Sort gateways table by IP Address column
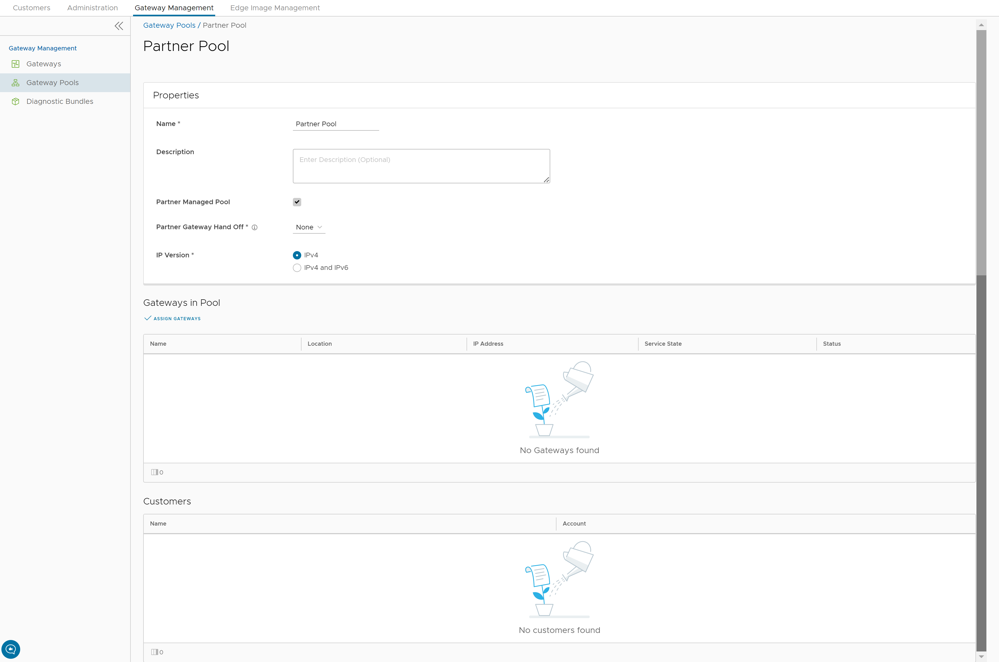 488,344
